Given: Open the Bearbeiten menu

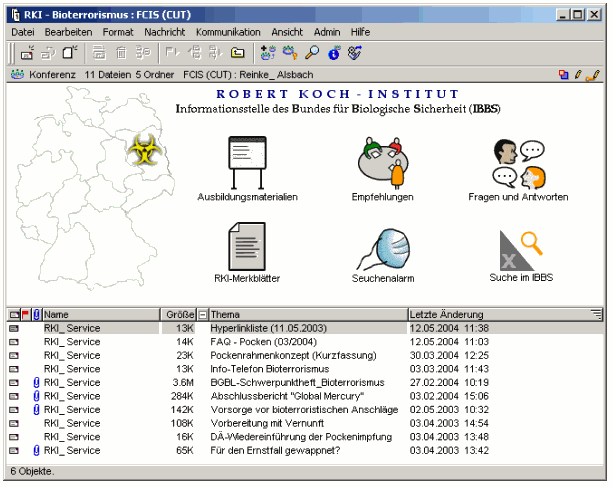Looking at the screenshot, I should (69, 32).
